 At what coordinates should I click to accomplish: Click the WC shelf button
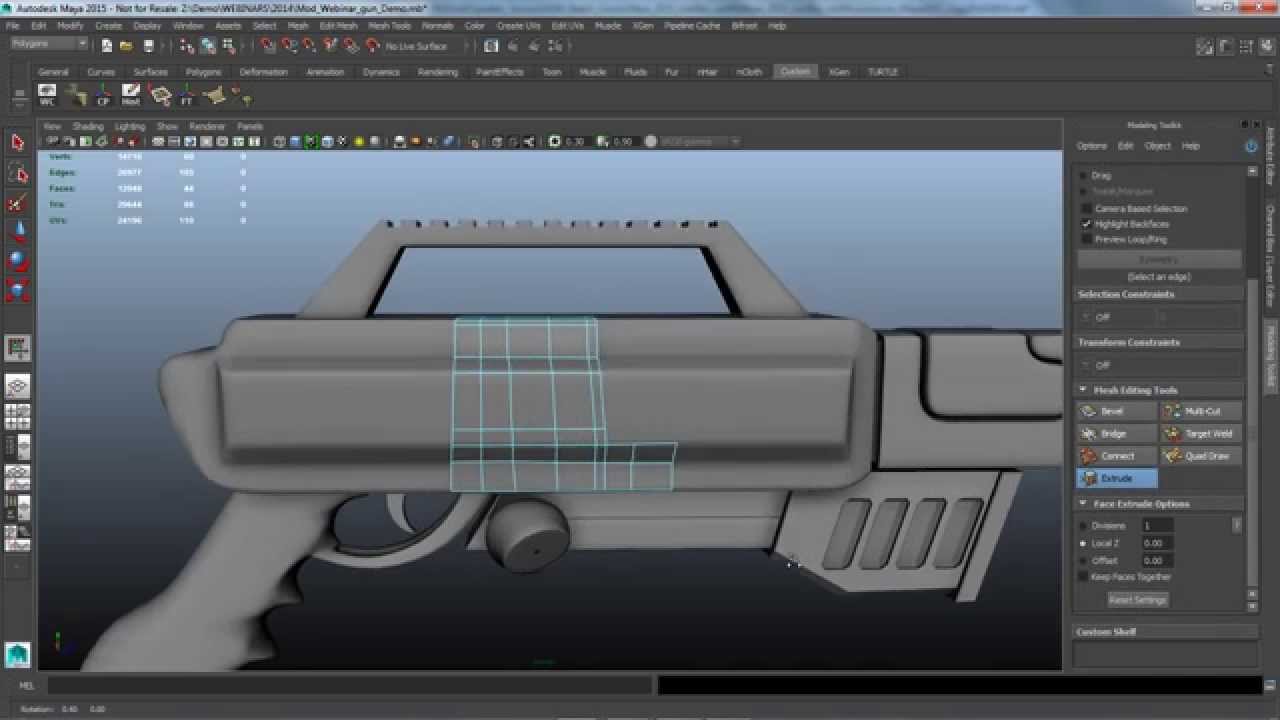pos(47,95)
